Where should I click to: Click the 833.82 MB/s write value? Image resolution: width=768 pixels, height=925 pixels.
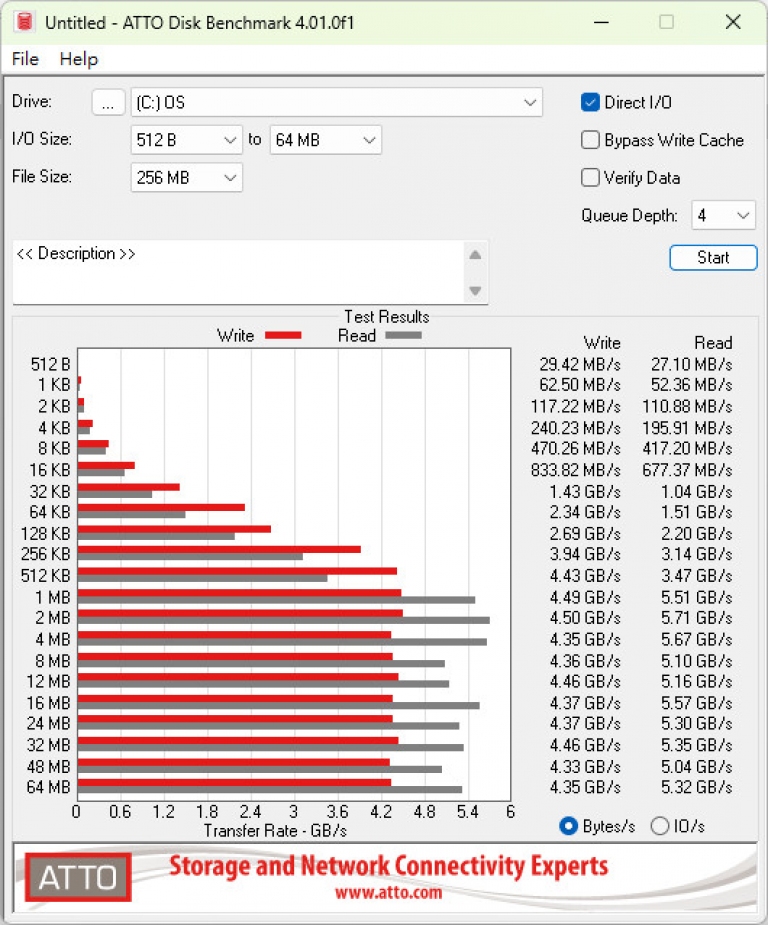pos(576,470)
